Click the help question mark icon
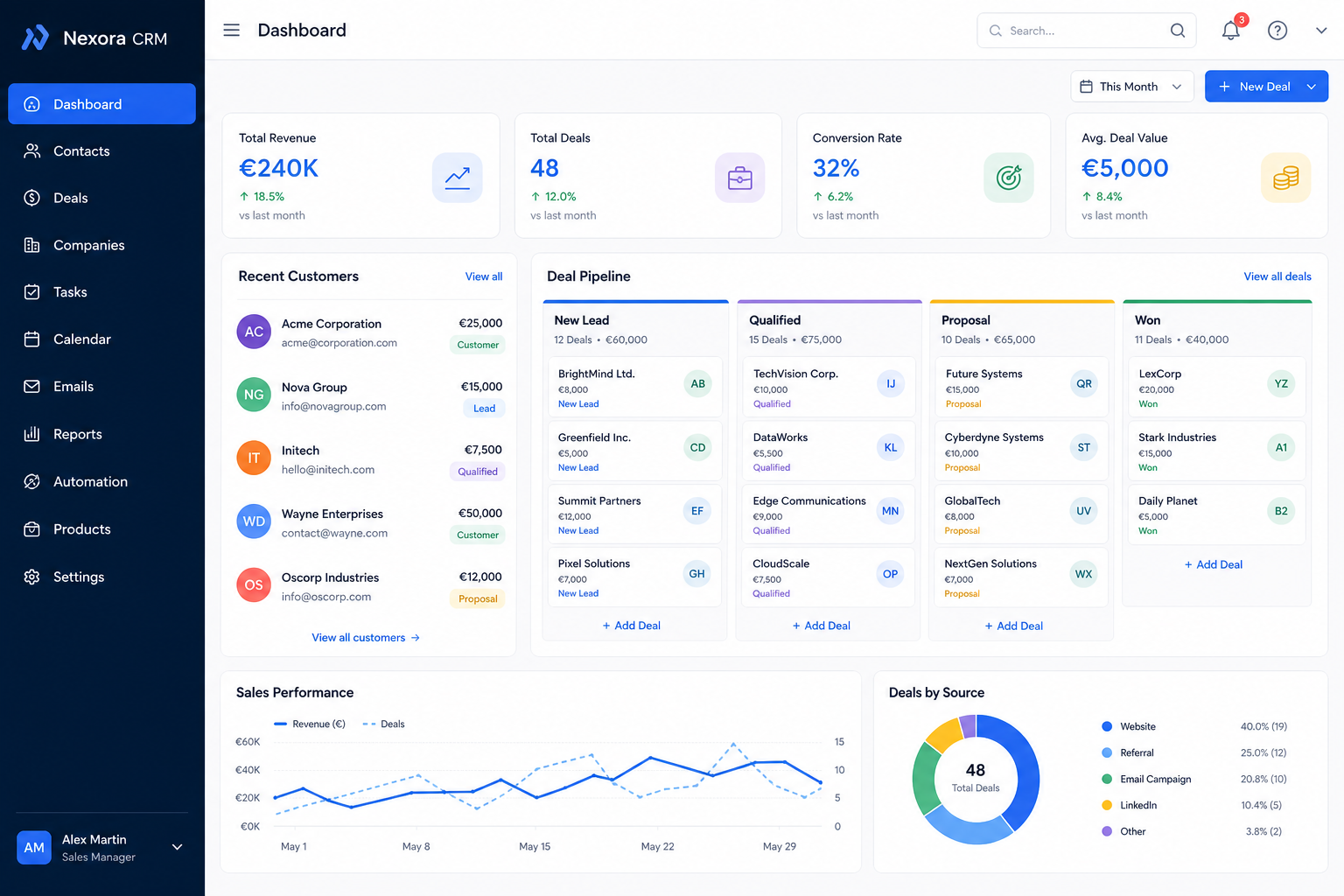 pos(1277,31)
